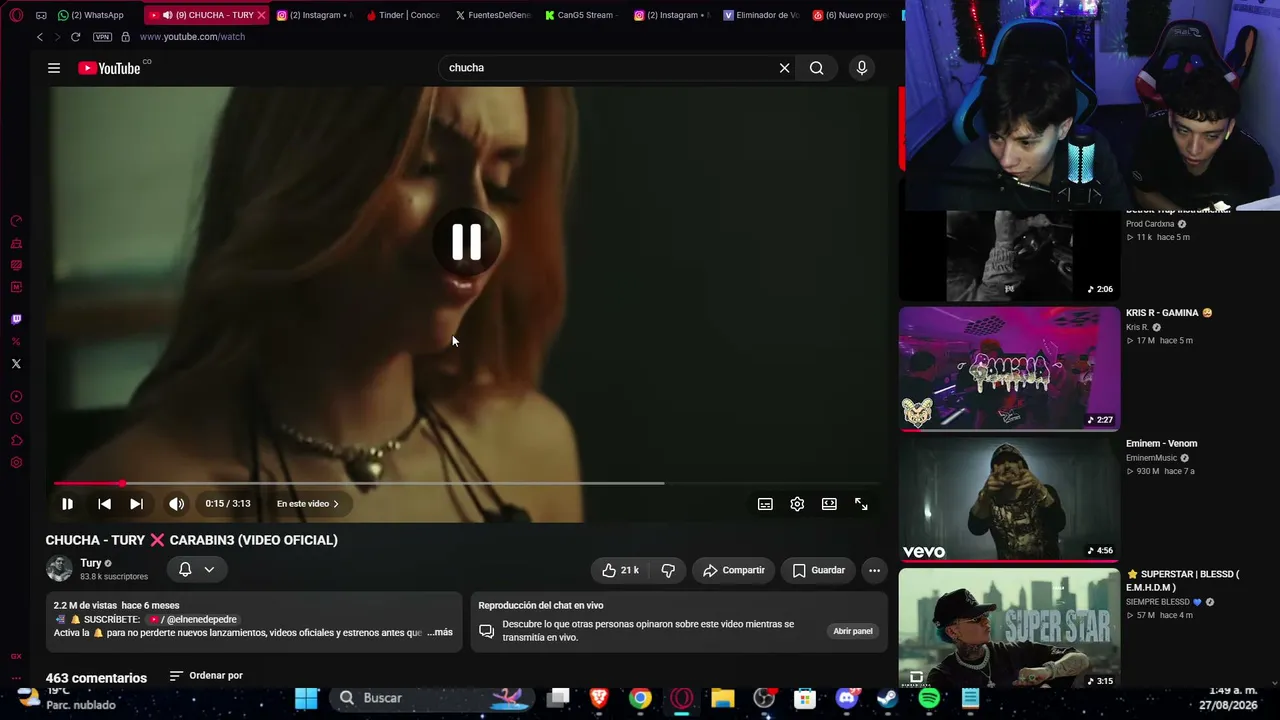Close the CHUCHA - TURY tab
The width and height of the screenshot is (1280, 720).
point(262,15)
